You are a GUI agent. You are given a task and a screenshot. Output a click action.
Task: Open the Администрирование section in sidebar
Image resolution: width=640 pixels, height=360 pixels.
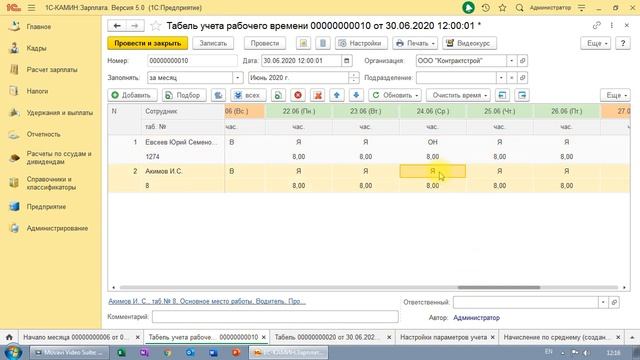click(x=57, y=228)
